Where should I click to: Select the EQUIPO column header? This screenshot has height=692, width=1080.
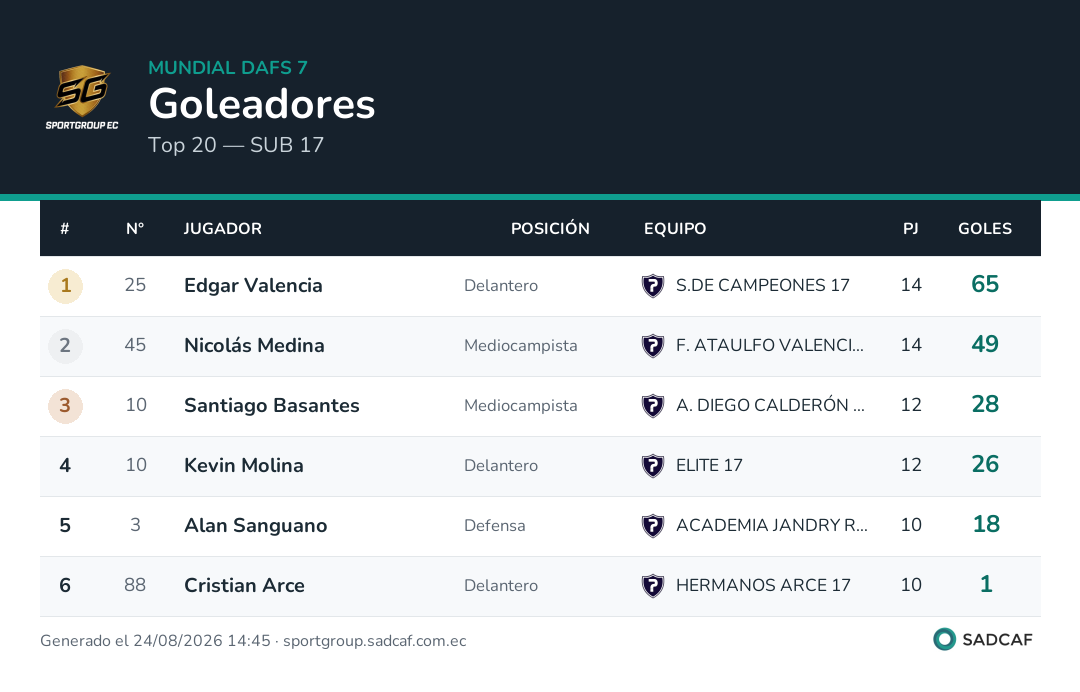pos(675,229)
